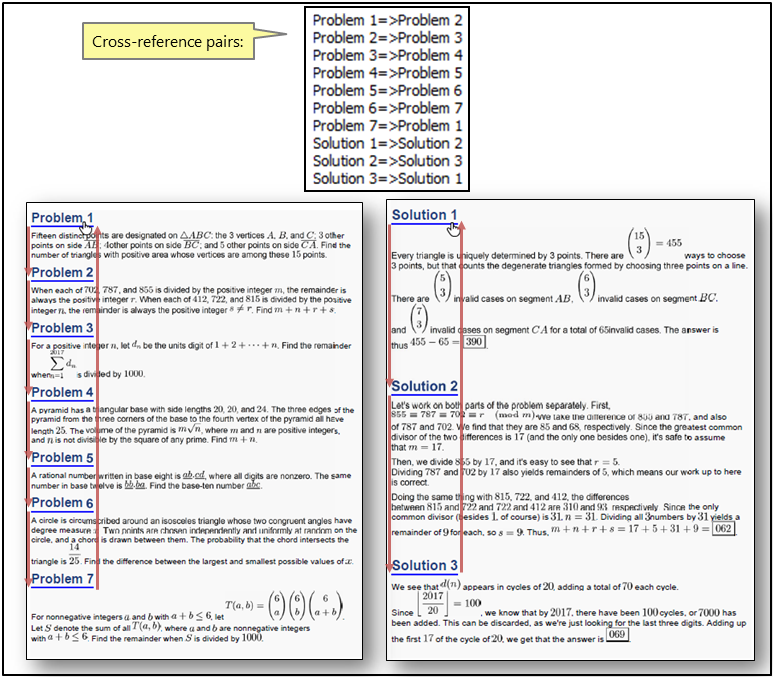
Task: Select the 'Problem 2=>Problem 3' pair line
Action: click(387, 38)
